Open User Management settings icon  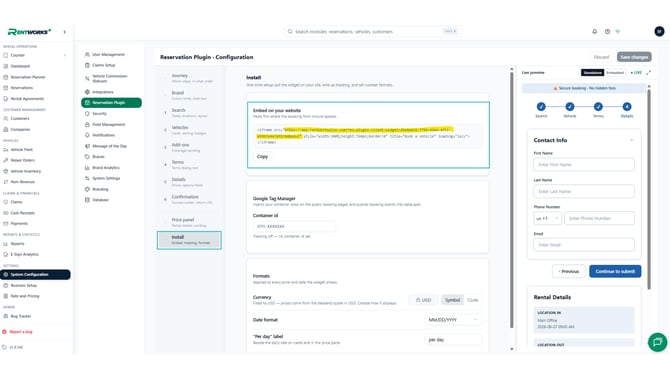coord(87,54)
